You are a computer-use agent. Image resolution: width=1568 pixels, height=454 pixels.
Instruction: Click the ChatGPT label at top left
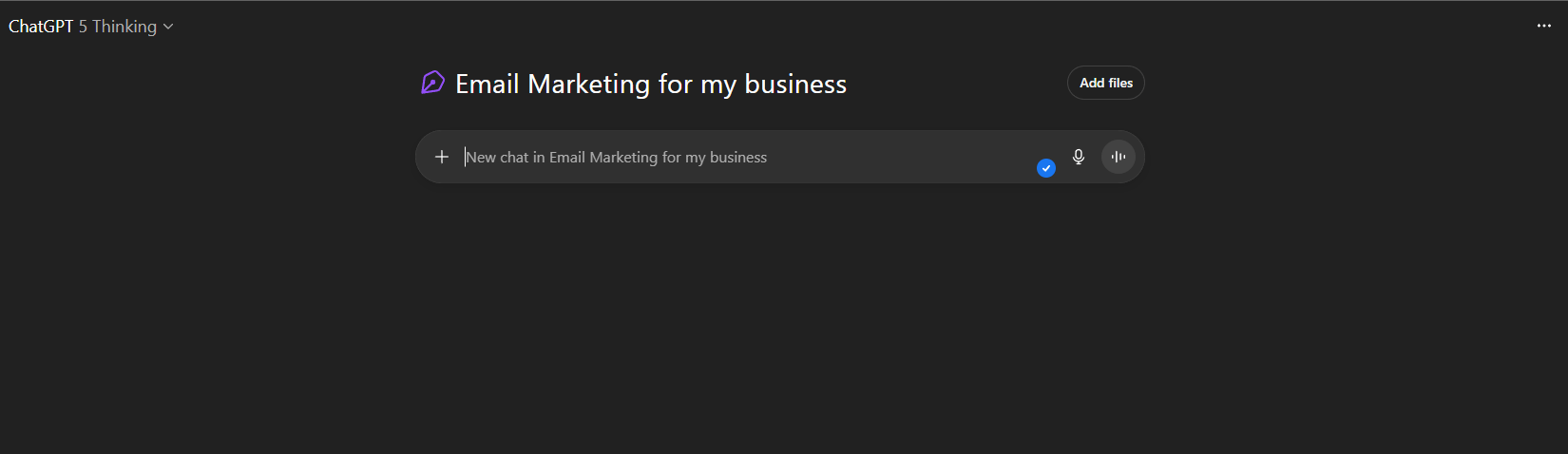pyautogui.click(x=41, y=27)
